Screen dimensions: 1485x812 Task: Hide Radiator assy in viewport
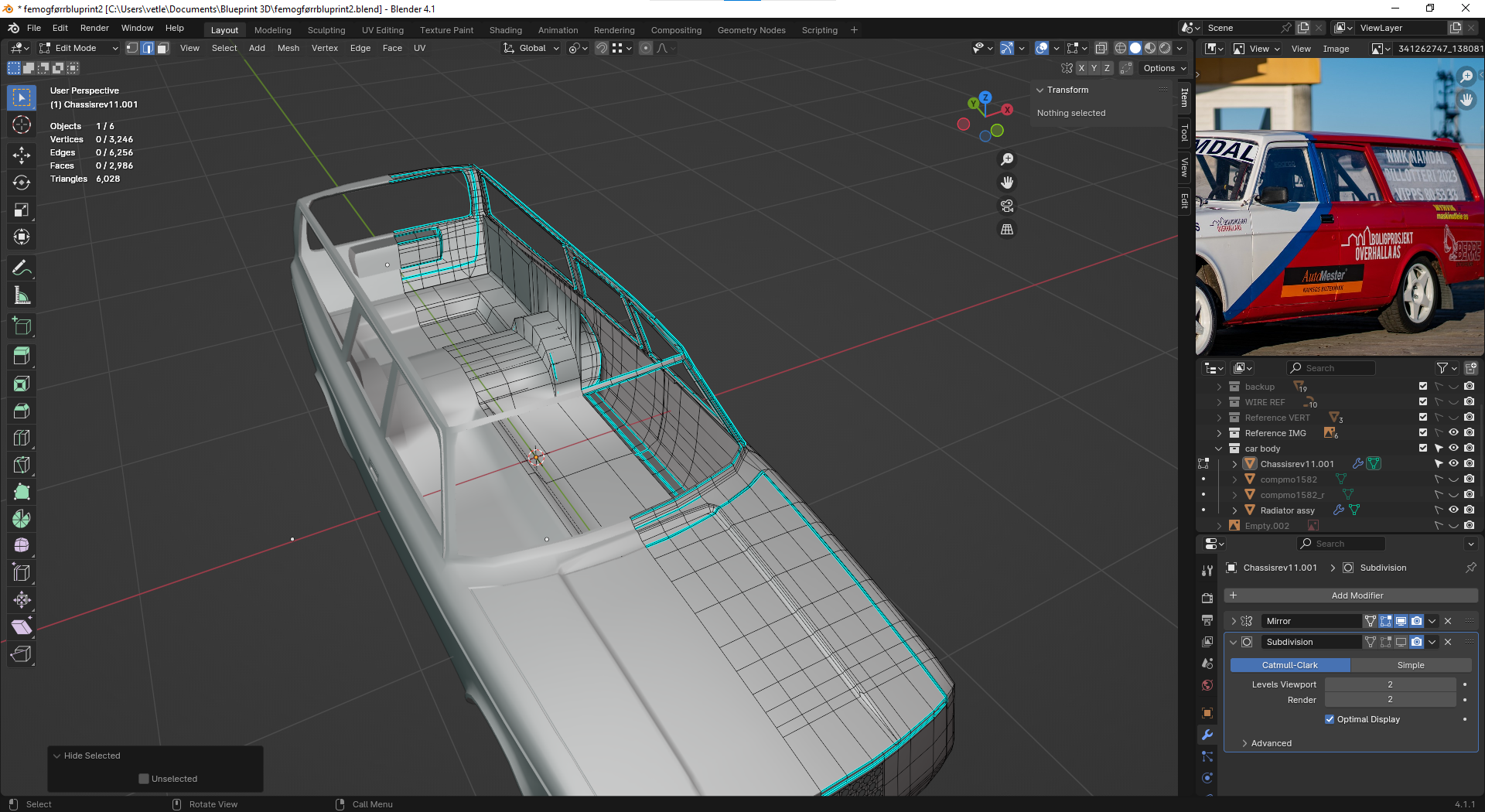1453,510
